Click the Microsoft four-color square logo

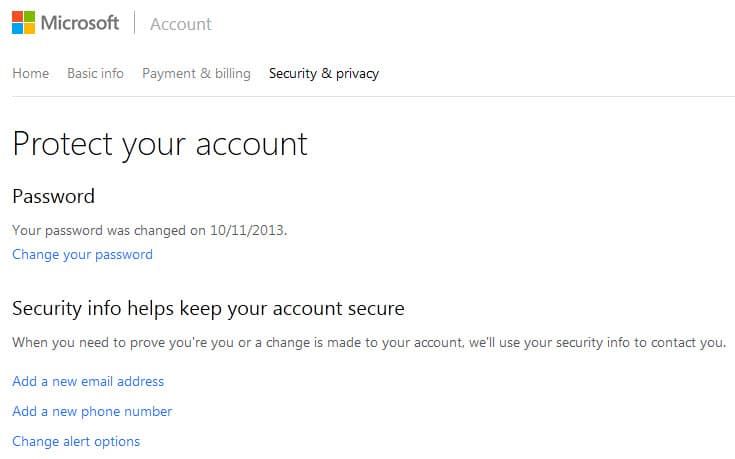point(23,23)
